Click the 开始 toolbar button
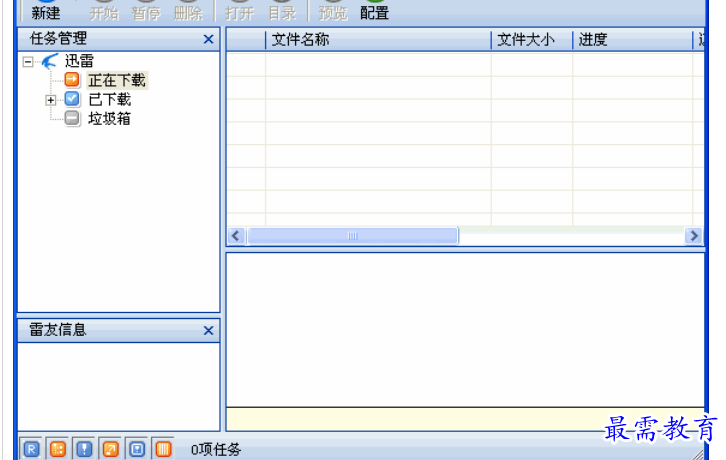 click(x=104, y=11)
